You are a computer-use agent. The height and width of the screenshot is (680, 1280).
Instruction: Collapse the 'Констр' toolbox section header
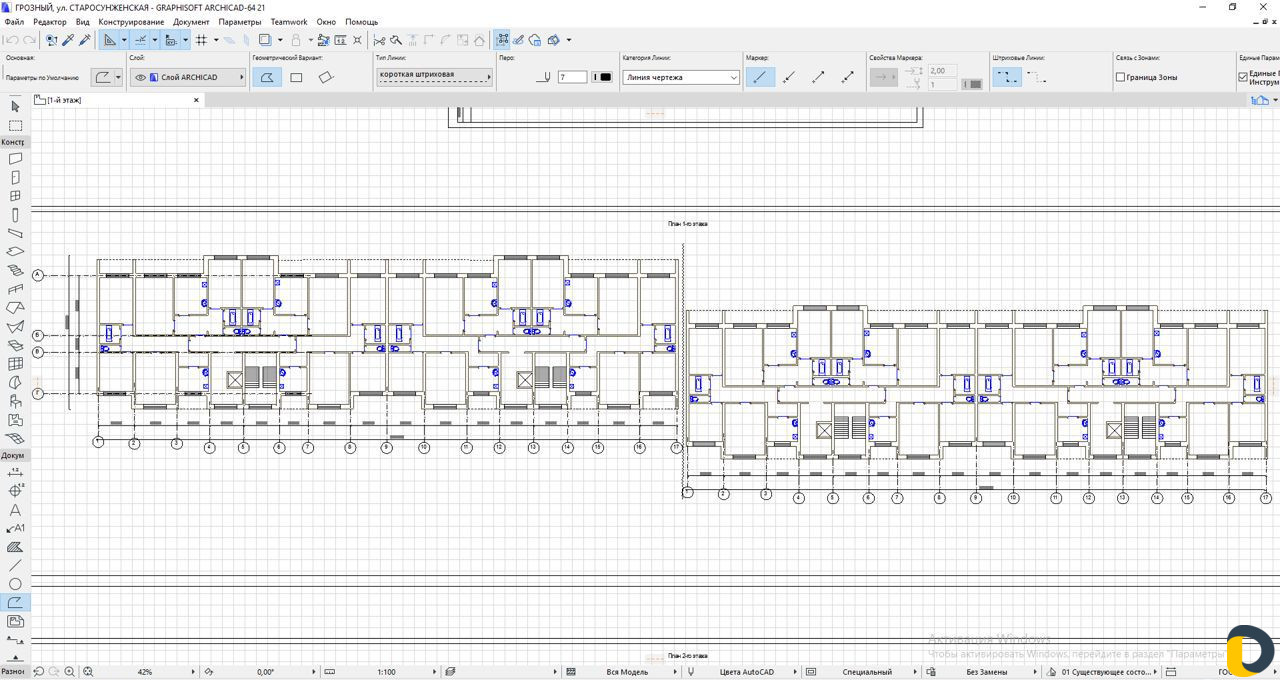[14, 142]
